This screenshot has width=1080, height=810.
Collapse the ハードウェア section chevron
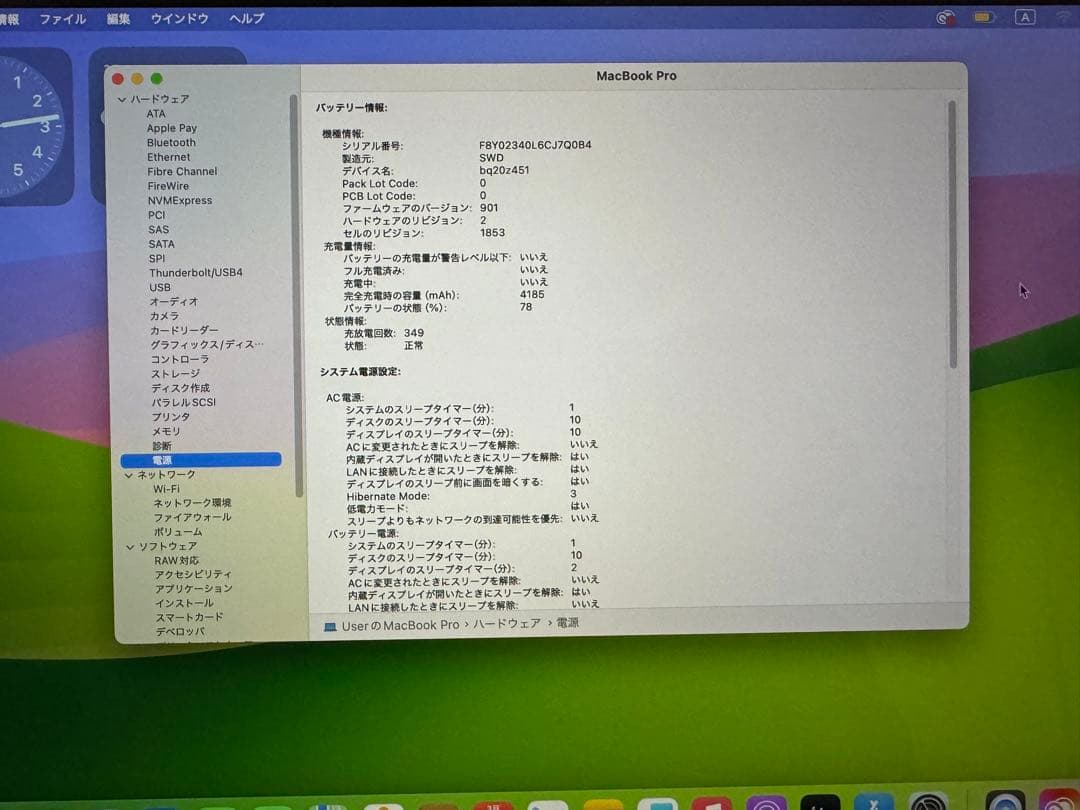tap(122, 99)
